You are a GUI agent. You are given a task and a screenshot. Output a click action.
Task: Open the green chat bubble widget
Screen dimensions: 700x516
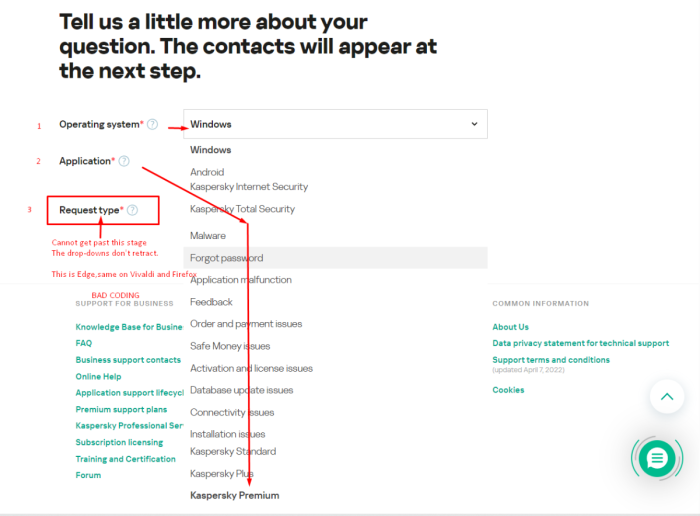[x=657, y=458]
